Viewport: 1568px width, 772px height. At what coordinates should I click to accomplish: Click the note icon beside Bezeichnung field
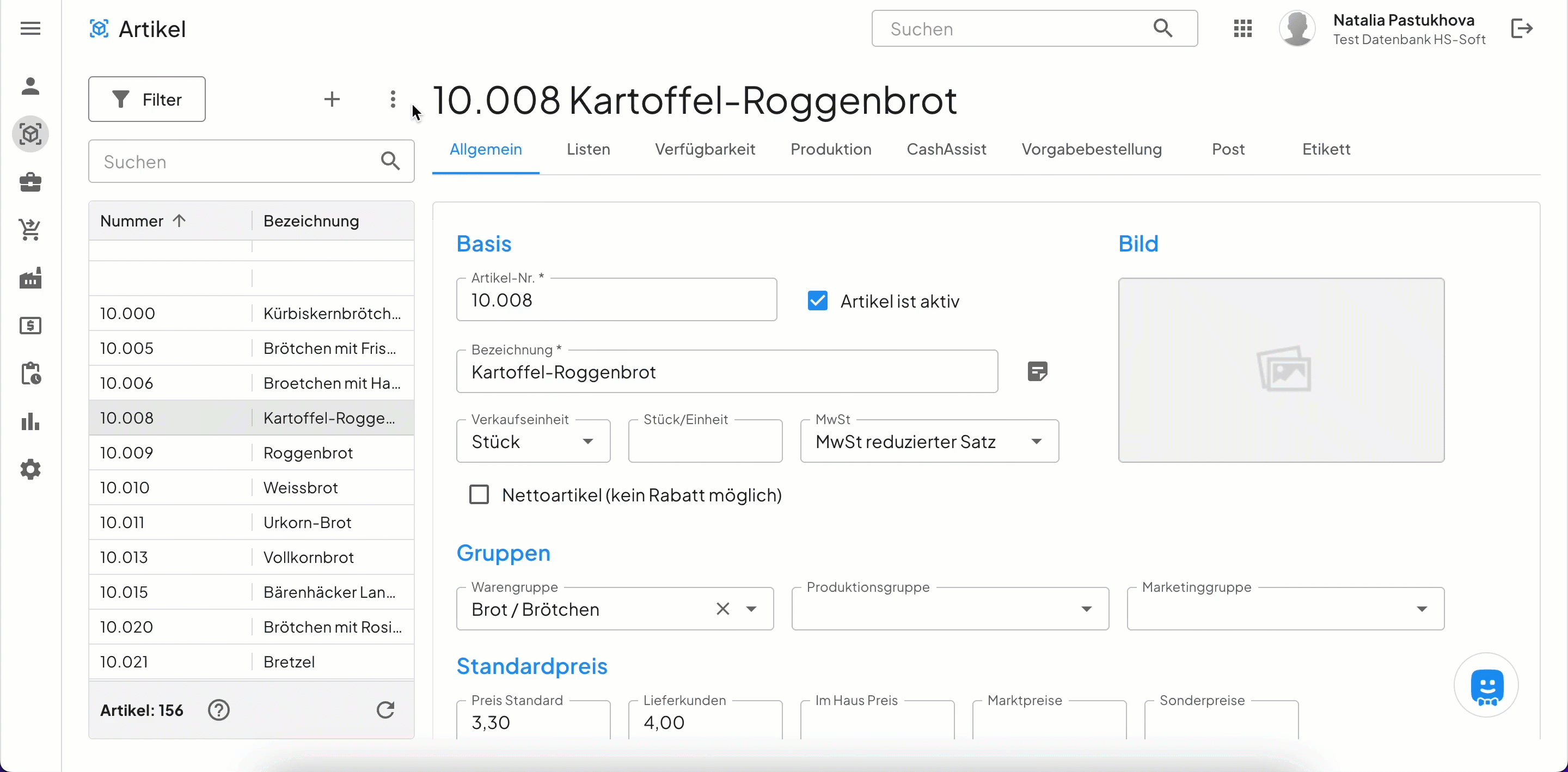pyautogui.click(x=1037, y=371)
